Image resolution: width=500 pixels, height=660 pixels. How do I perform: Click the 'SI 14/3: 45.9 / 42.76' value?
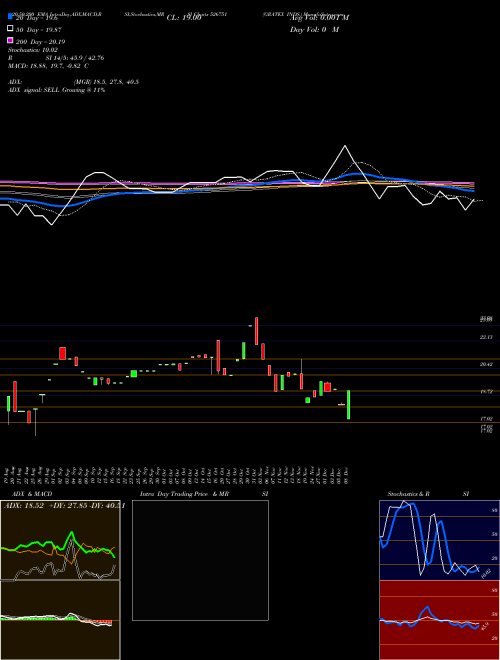(75, 58)
